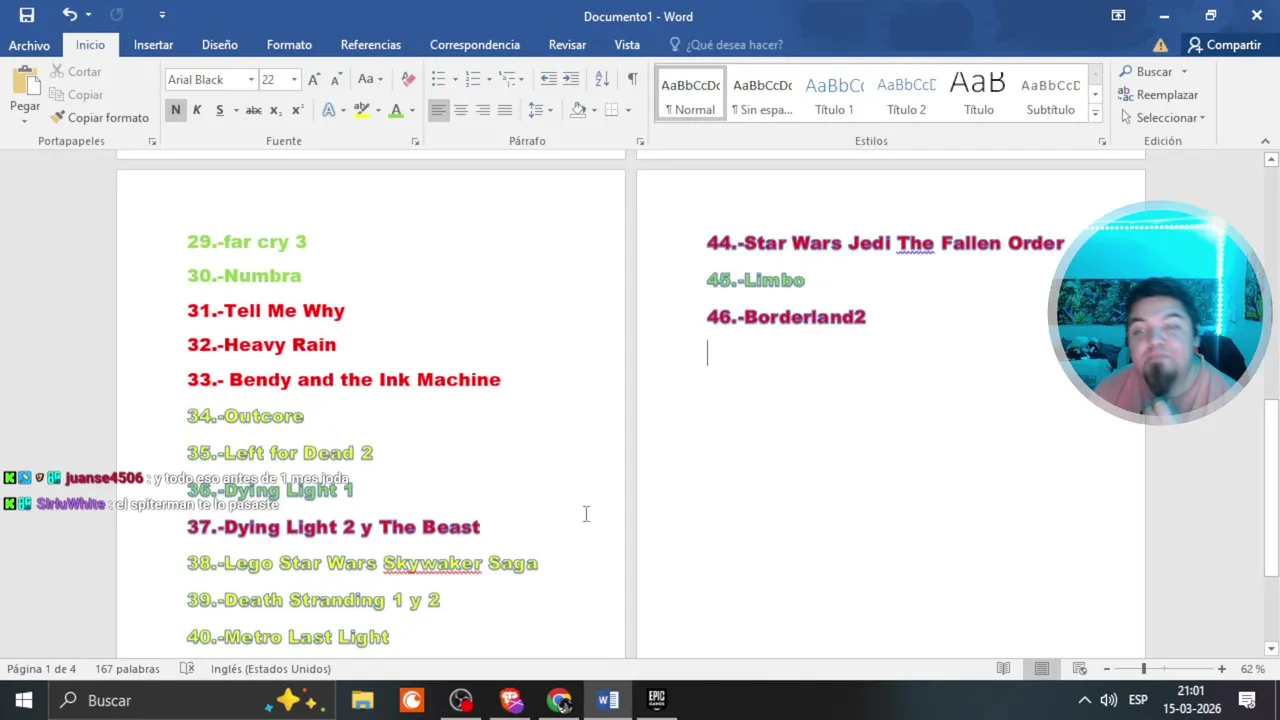The height and width of the screenshot is (720, 1280).
Task: Open the Buscar dropdown arrow in Edición
Action: point(1184,72)
